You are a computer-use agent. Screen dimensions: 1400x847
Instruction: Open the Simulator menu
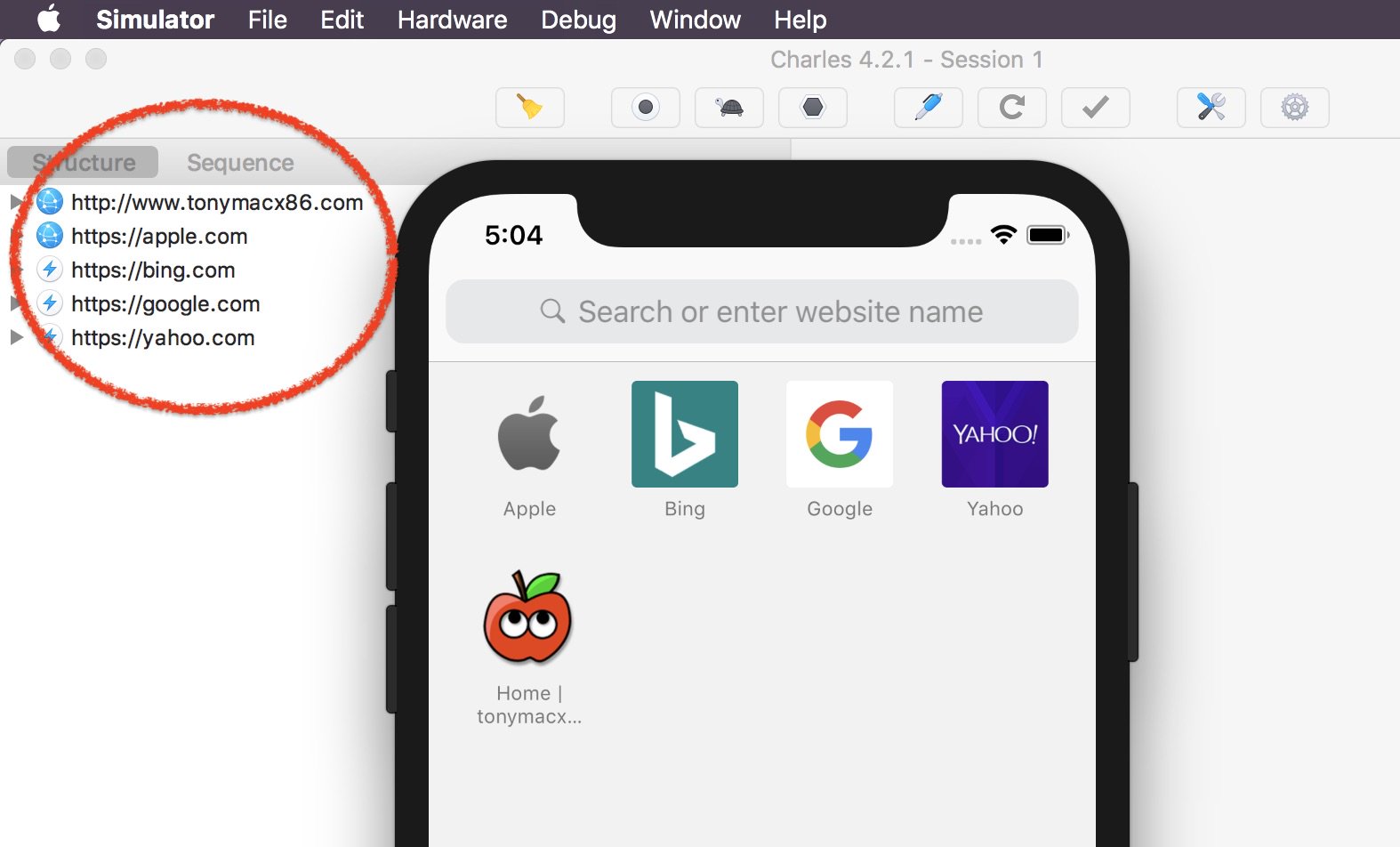[156, 20]
